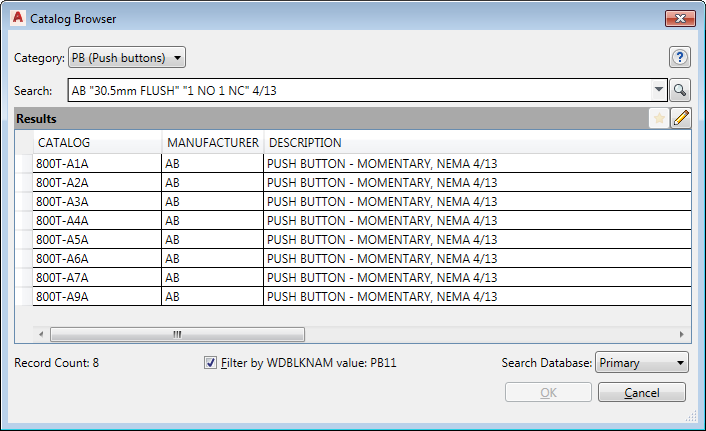
Task: Select catalog entry 800T-A9A
Action: [97, 296]
